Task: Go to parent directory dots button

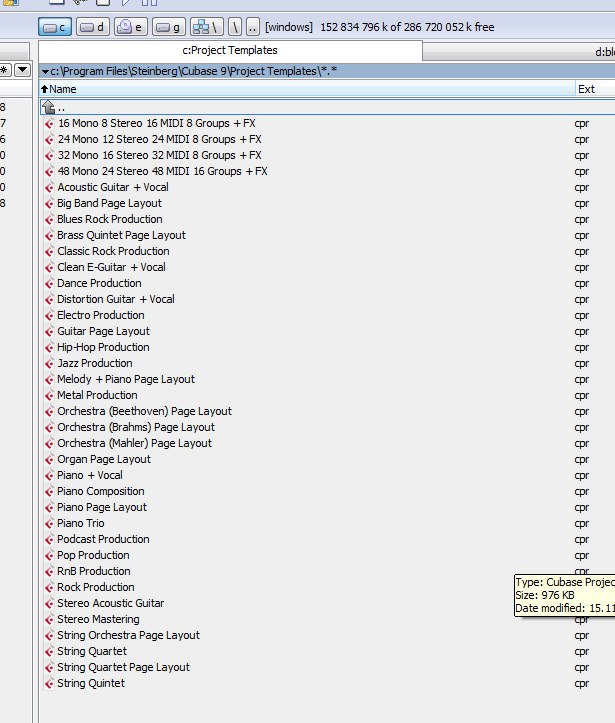Action: (253, 27)
